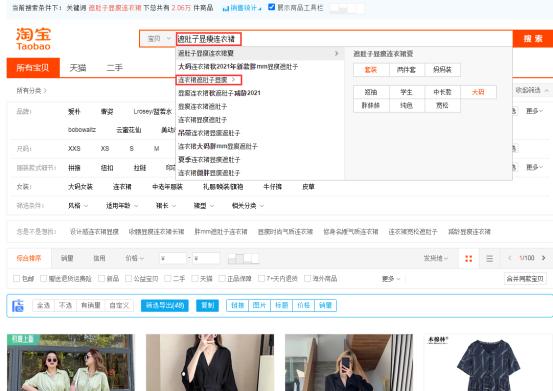Click 自定义 in the plugin toolbar
Image resolution: width=553 pixels, height=391 pixels.
pos(119,305)
